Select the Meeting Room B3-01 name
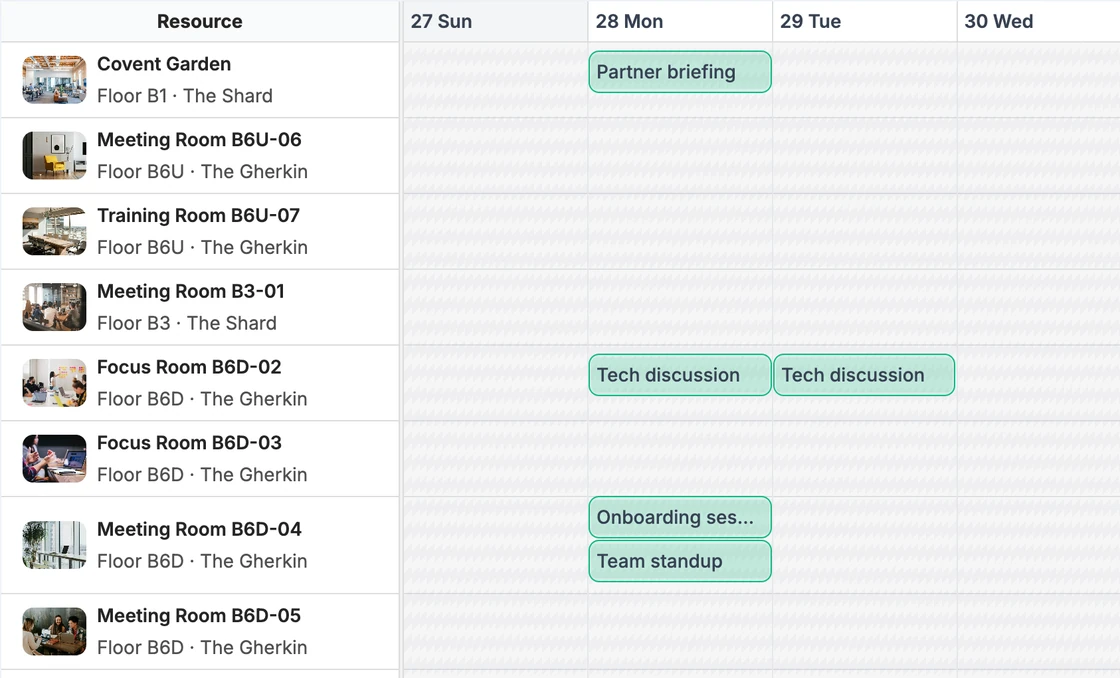This screenshot has height=678, width=1120. click(x=191, y=291)
